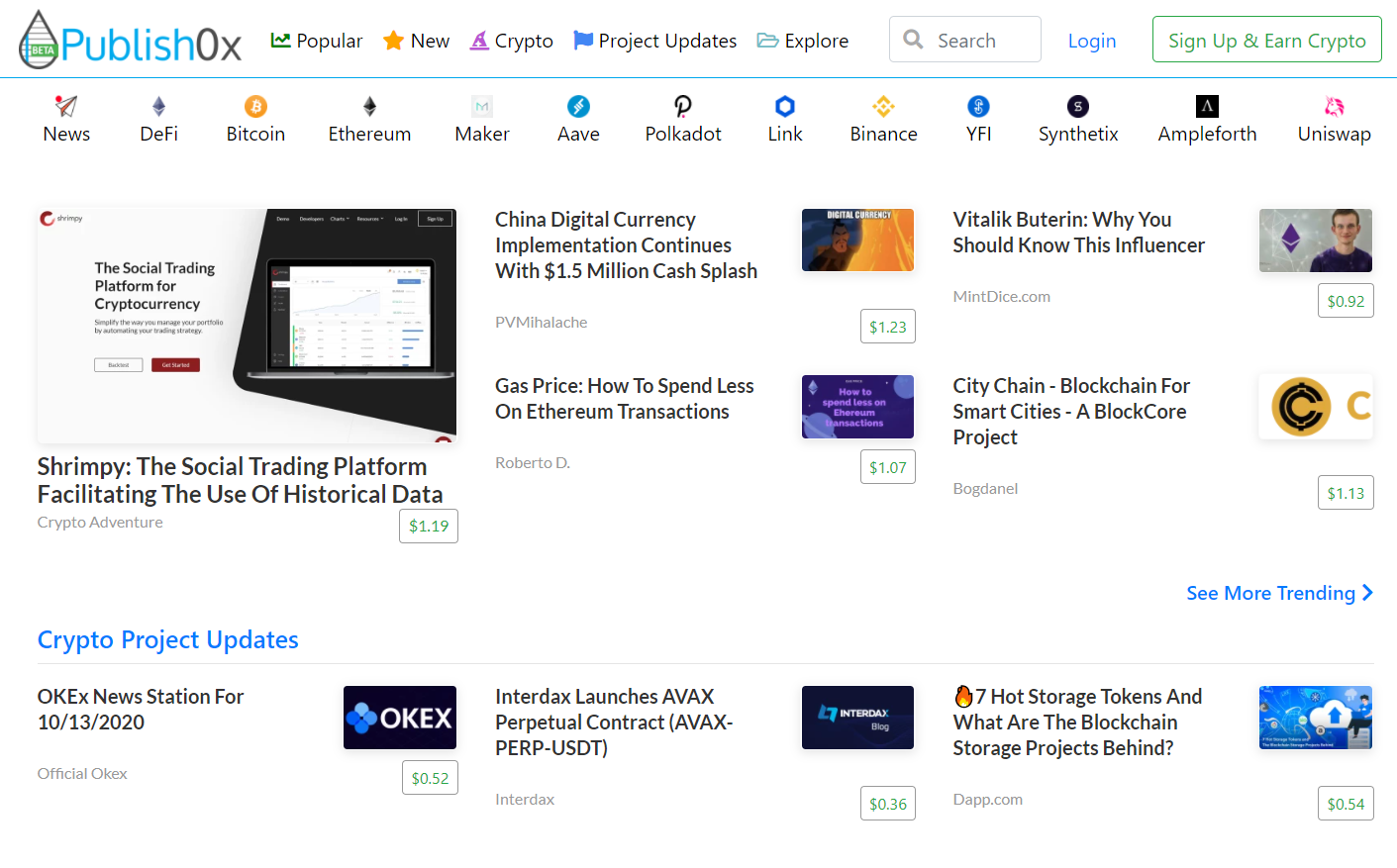The height and width of the screenshot is (868, 1397).
Task: Click the Login link
Action: [1091, 41]
